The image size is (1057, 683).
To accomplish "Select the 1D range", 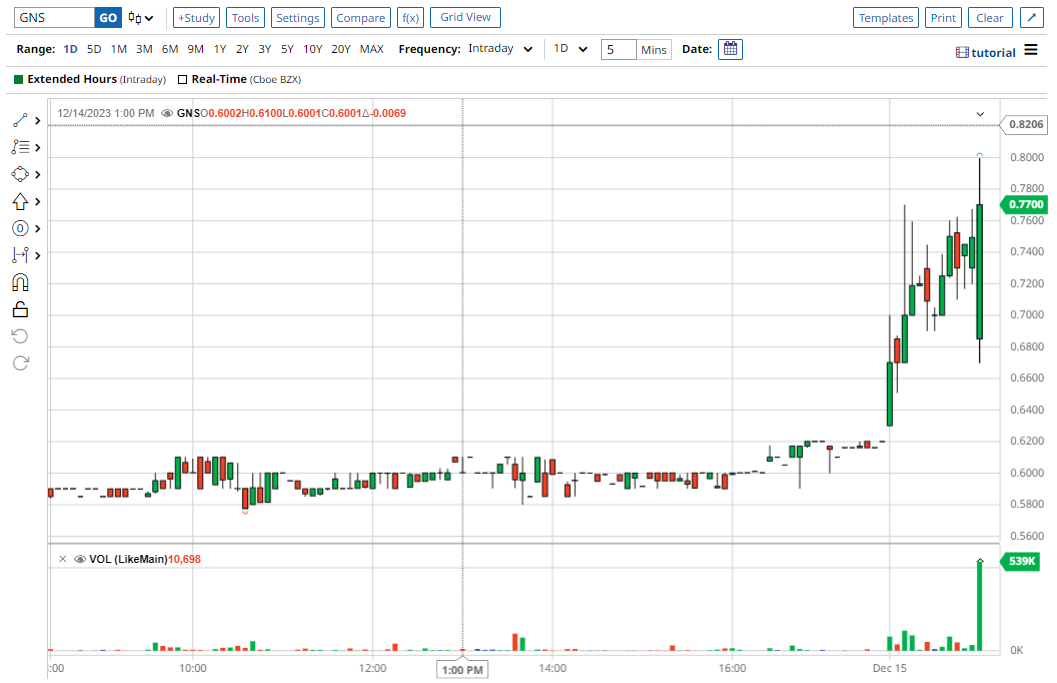I will (x=70, y=49).
